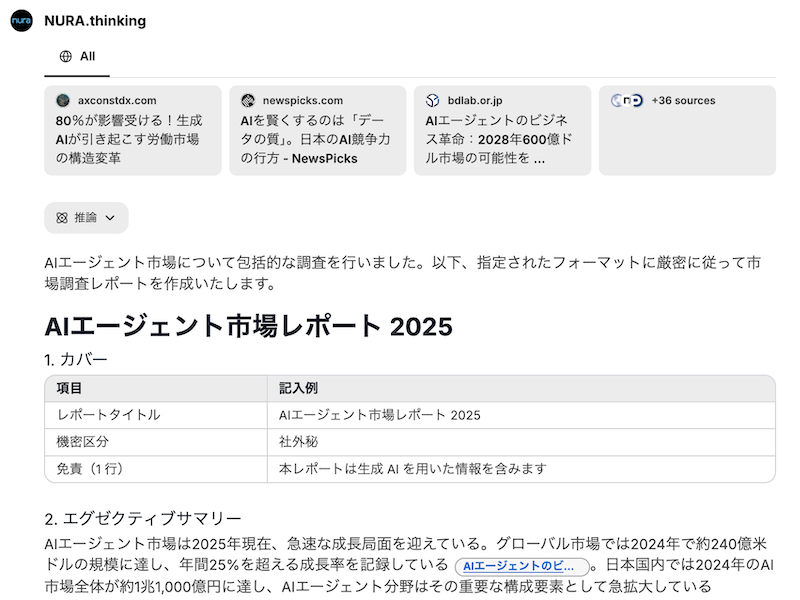The height and width of the screenshot is (600, 800).
Task: Click the 推論 atom icon
Action: [62, 218]
